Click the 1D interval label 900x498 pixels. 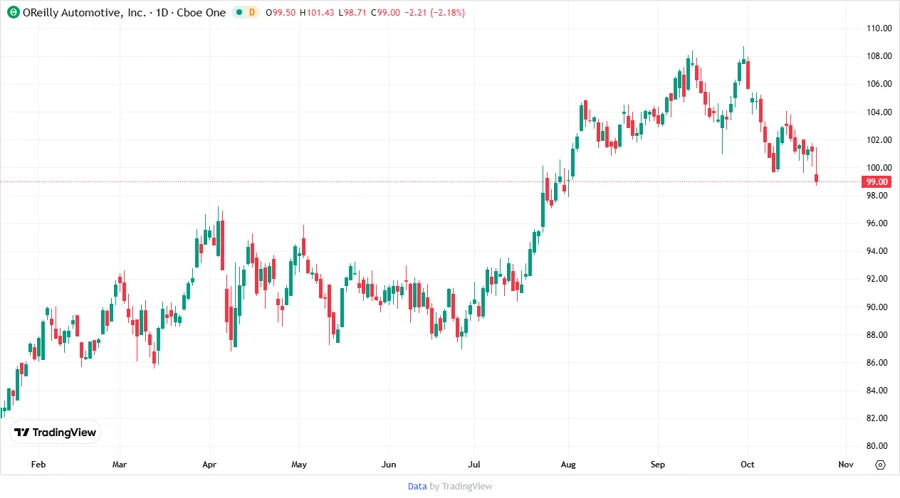[162, 12]
